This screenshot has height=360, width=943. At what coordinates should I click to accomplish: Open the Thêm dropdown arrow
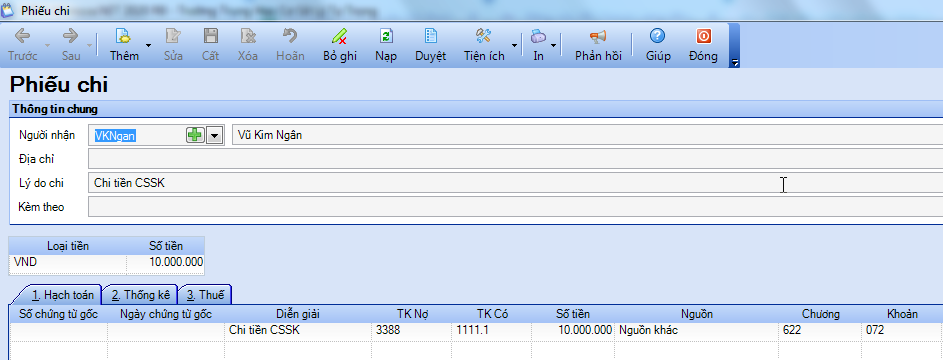coord(149,45)
